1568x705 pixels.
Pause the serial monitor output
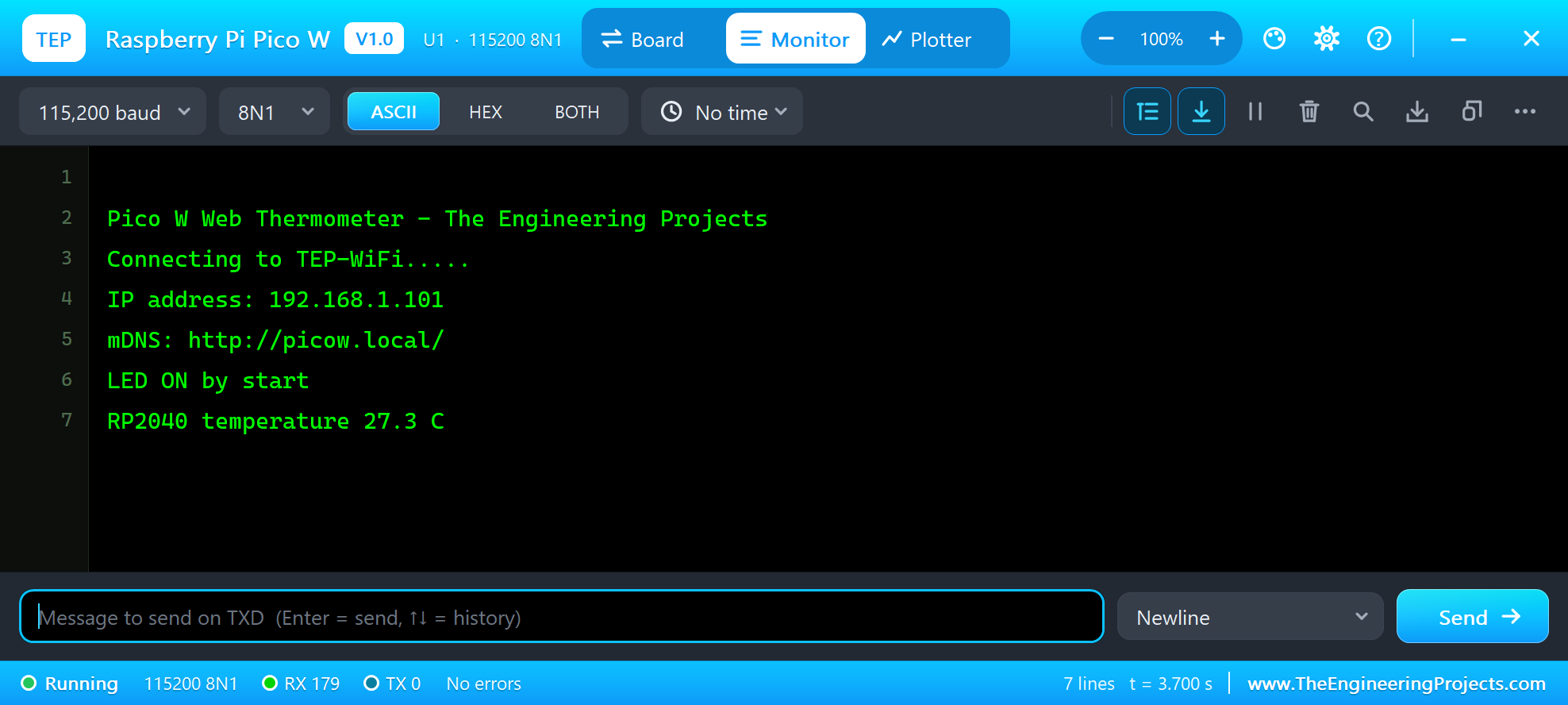[x=1255, y=111]
